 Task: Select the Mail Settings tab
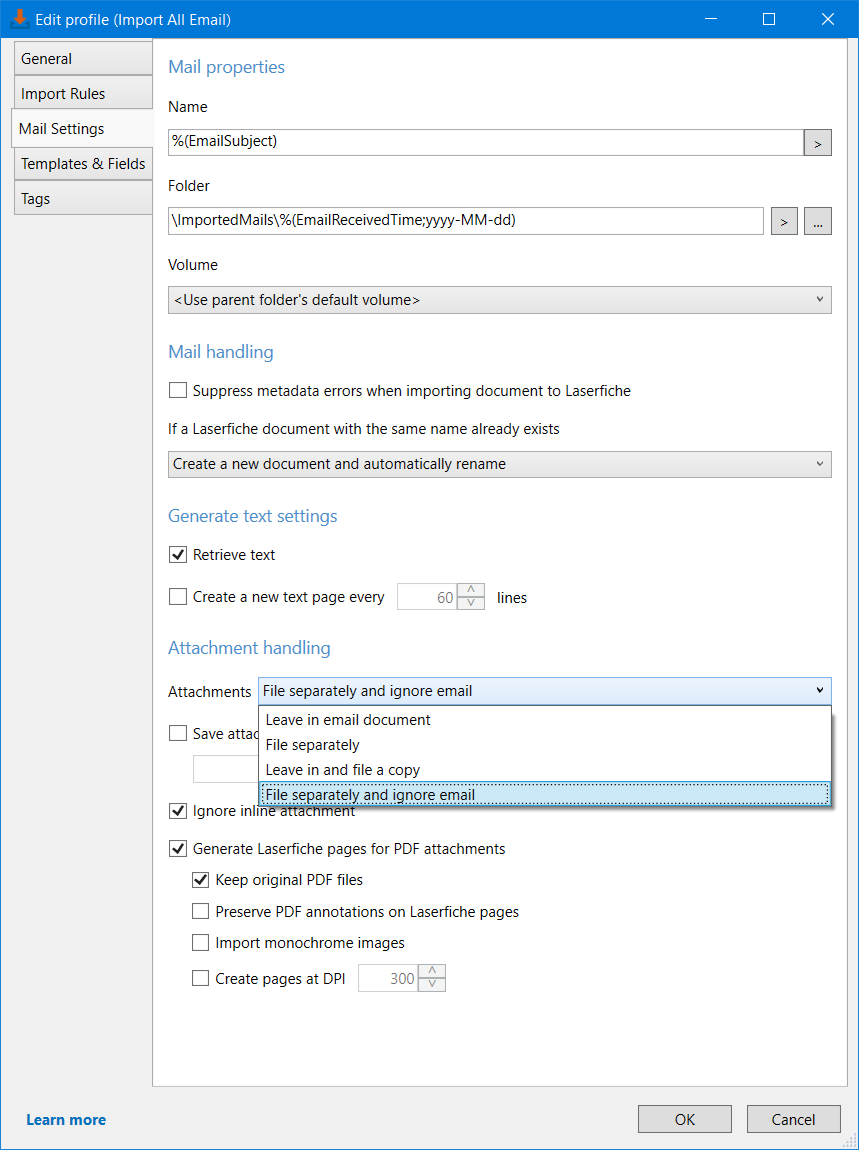[82, 128]
